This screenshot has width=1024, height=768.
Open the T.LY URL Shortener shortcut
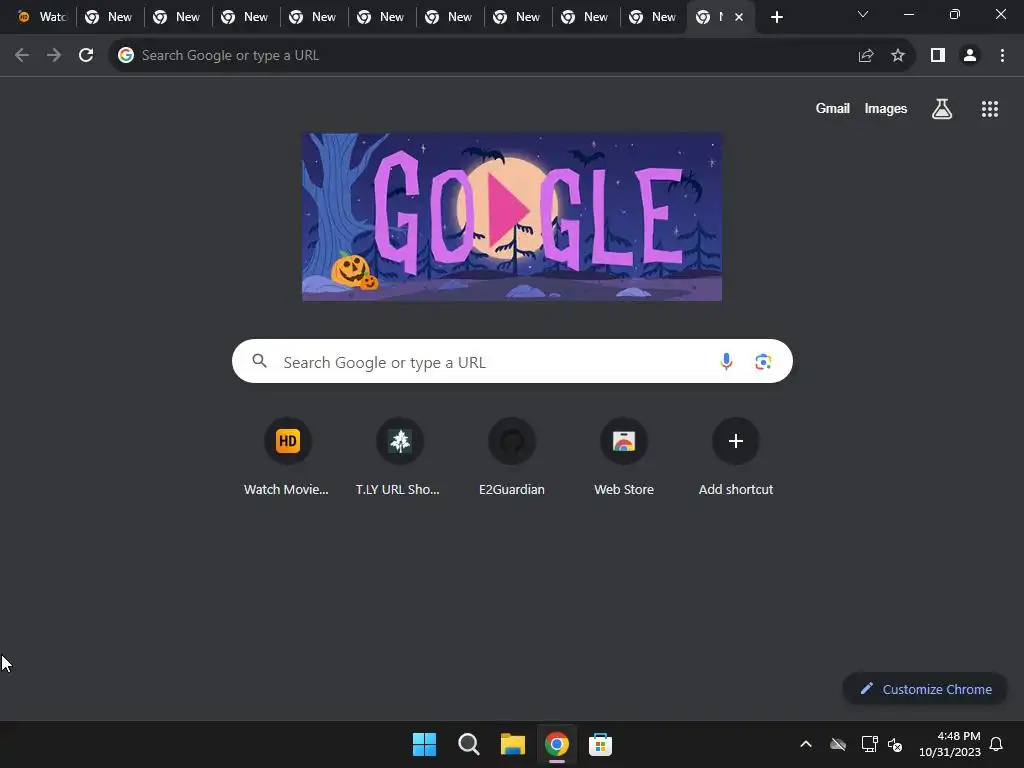pyautogui.click(x=400, y=456)
